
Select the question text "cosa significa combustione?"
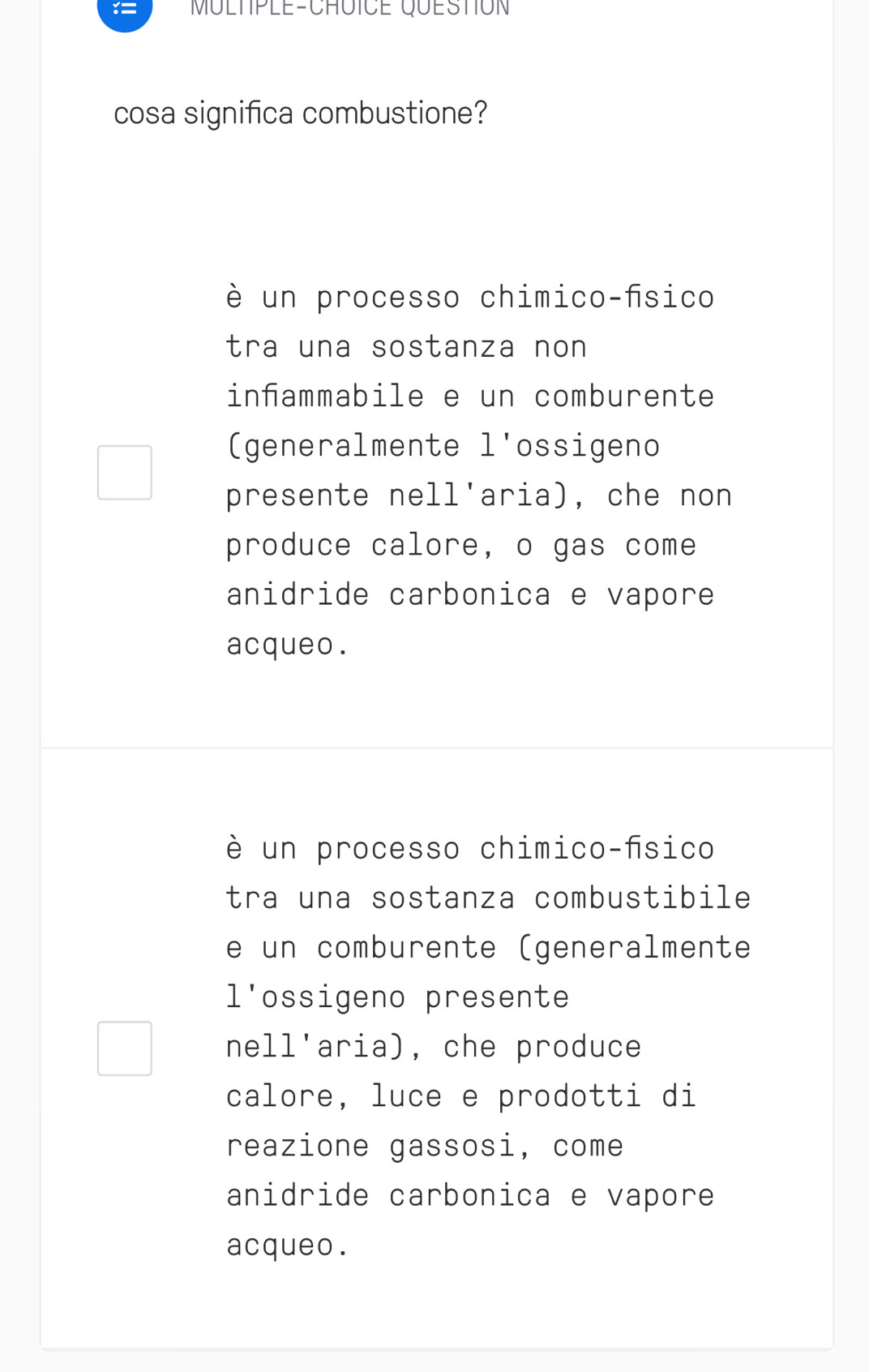coord(300,114)
